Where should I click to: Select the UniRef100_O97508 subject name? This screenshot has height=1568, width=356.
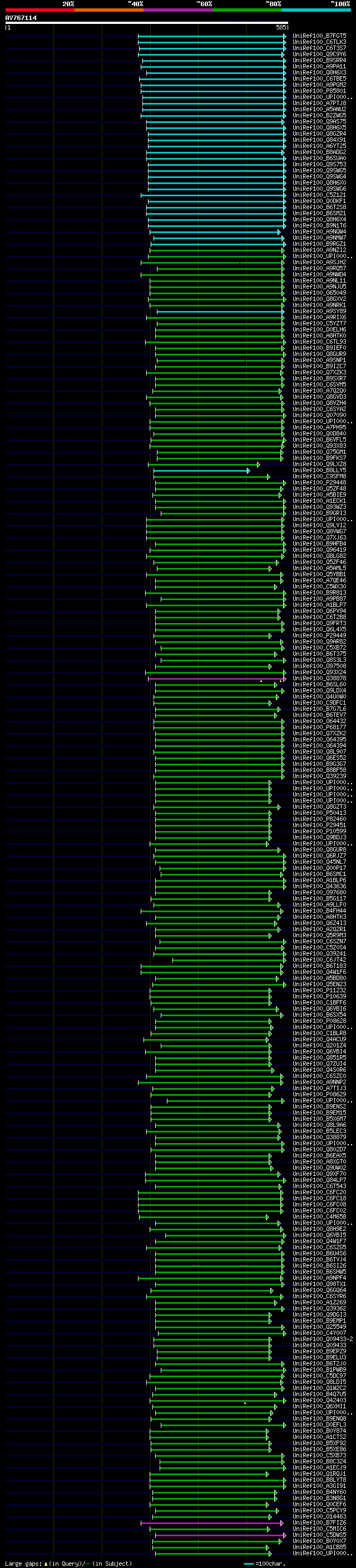(x=319, y=666)
